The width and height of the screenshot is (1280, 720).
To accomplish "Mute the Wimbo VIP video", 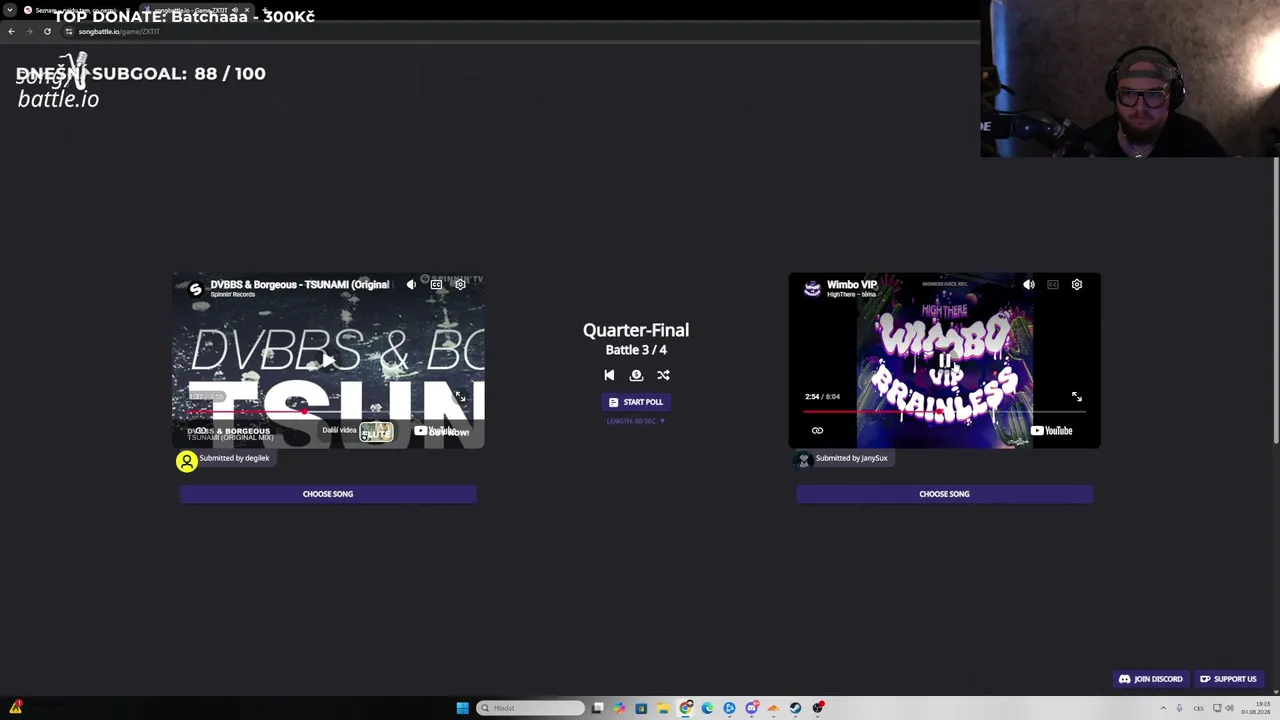I will 1029,285.
